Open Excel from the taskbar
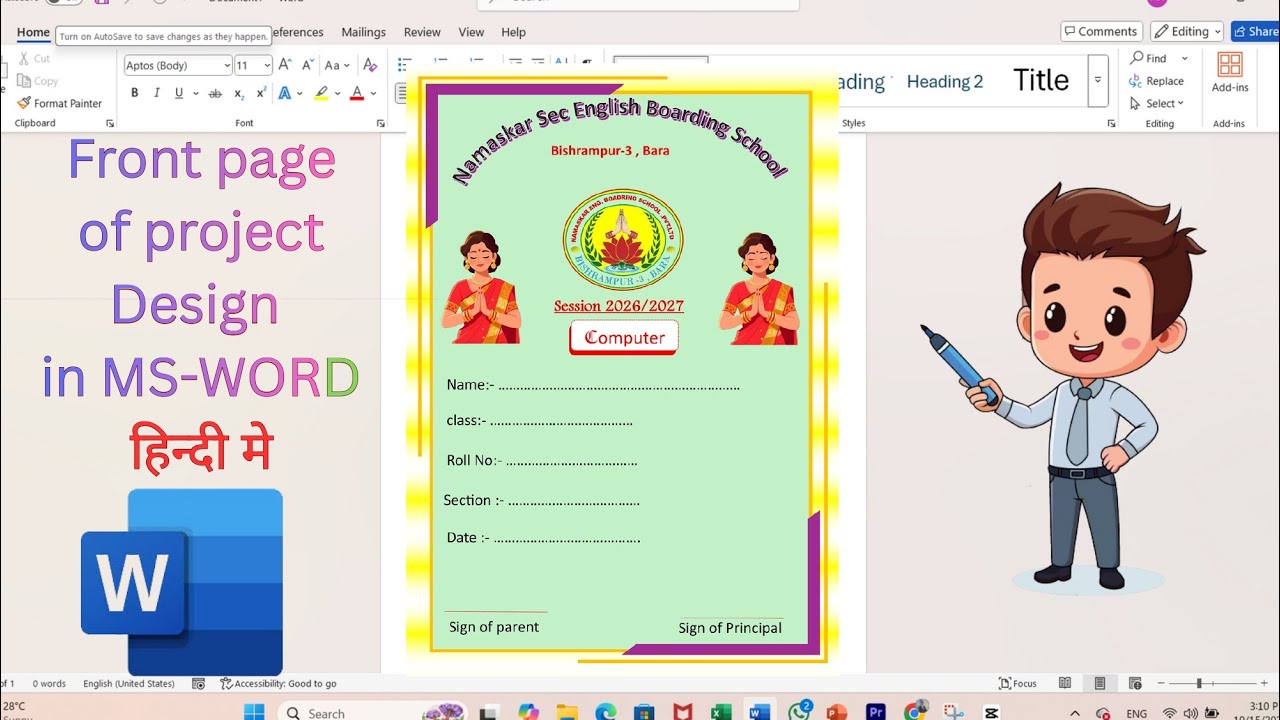1280x720 pixels. (721, 712)
